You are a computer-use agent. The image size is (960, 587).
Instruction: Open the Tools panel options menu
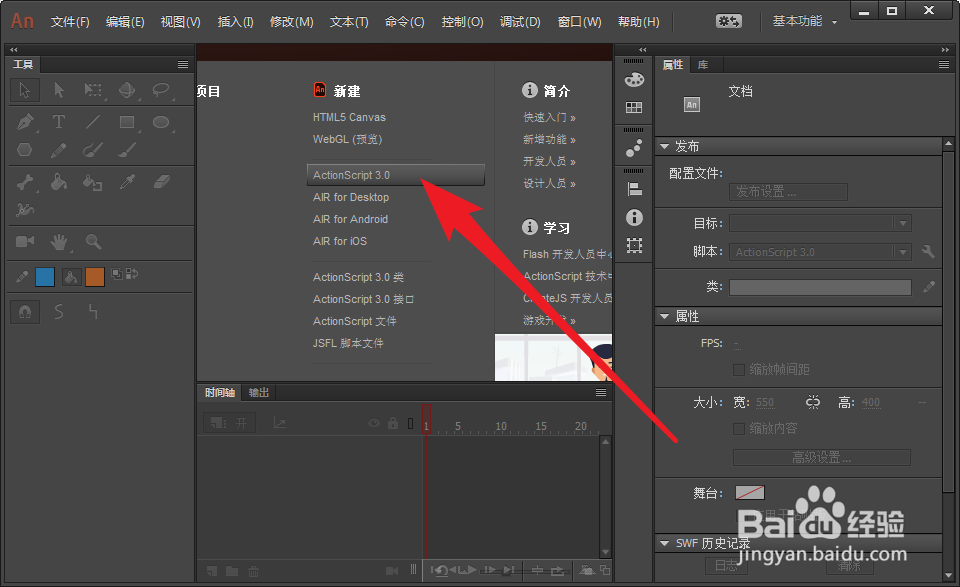(182, 64)
